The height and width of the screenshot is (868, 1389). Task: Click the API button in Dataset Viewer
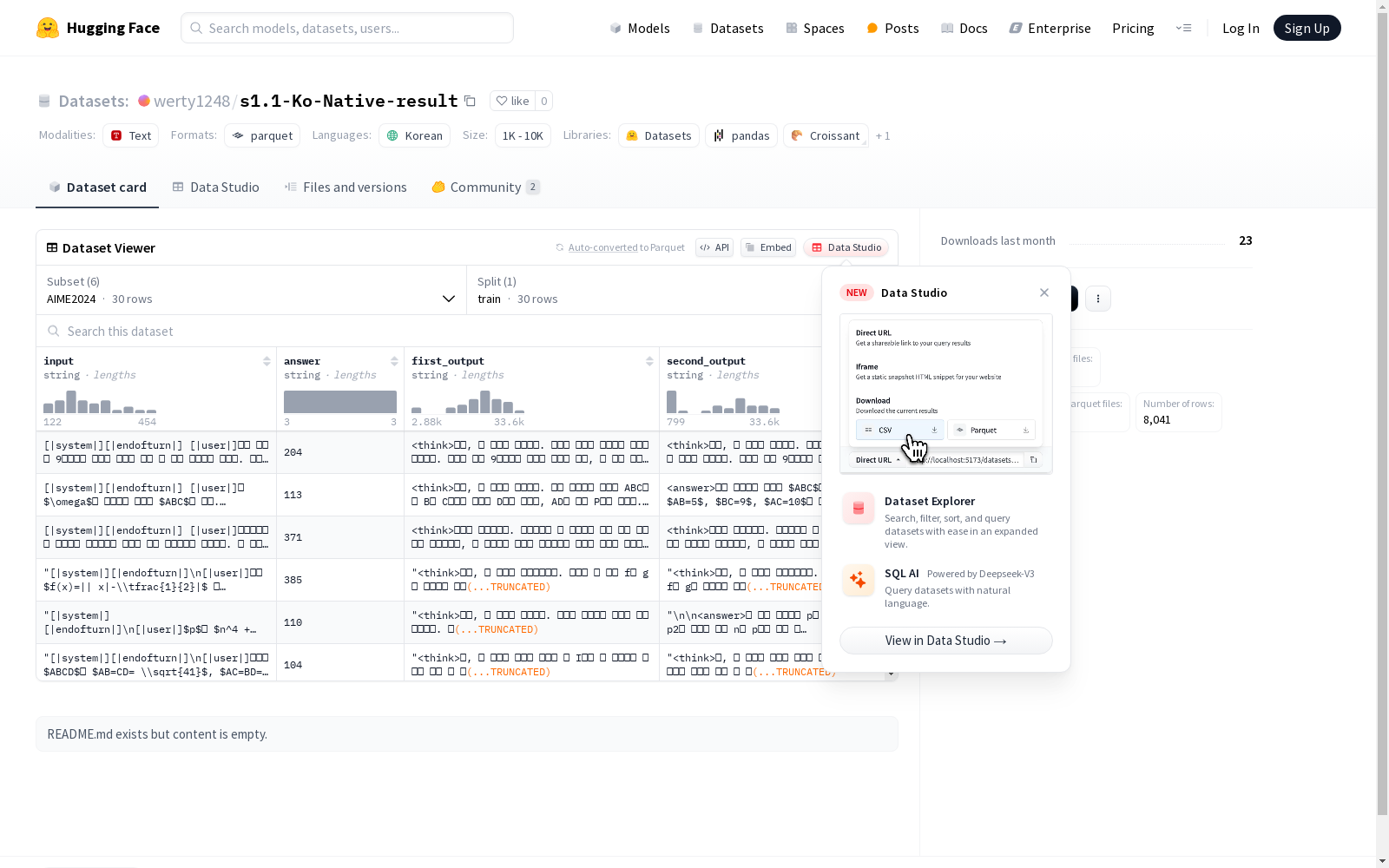714,247
